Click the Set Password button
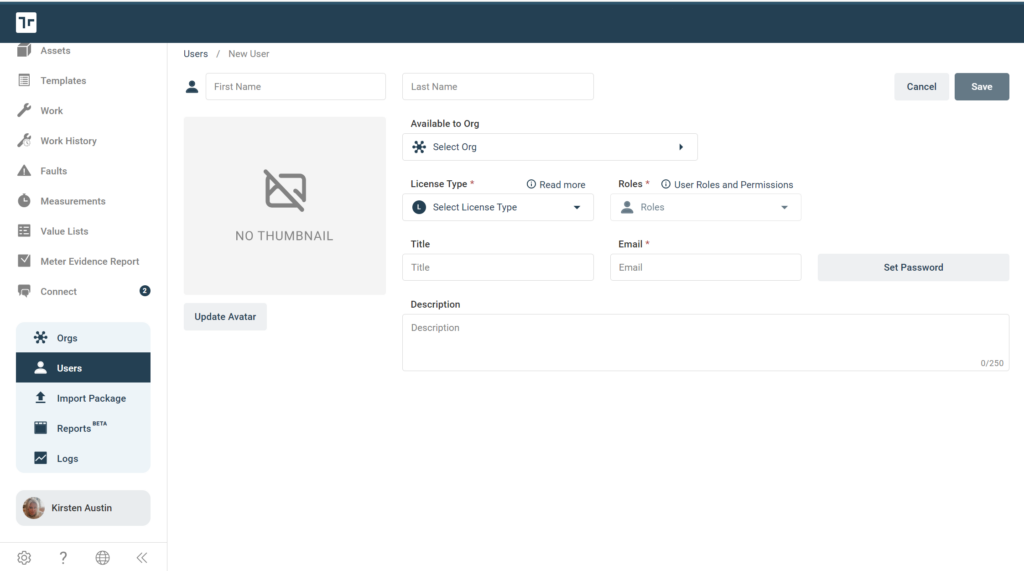The width and height of the screenshot is (1024, 571). pyautogui.click(x=913, y=267)
